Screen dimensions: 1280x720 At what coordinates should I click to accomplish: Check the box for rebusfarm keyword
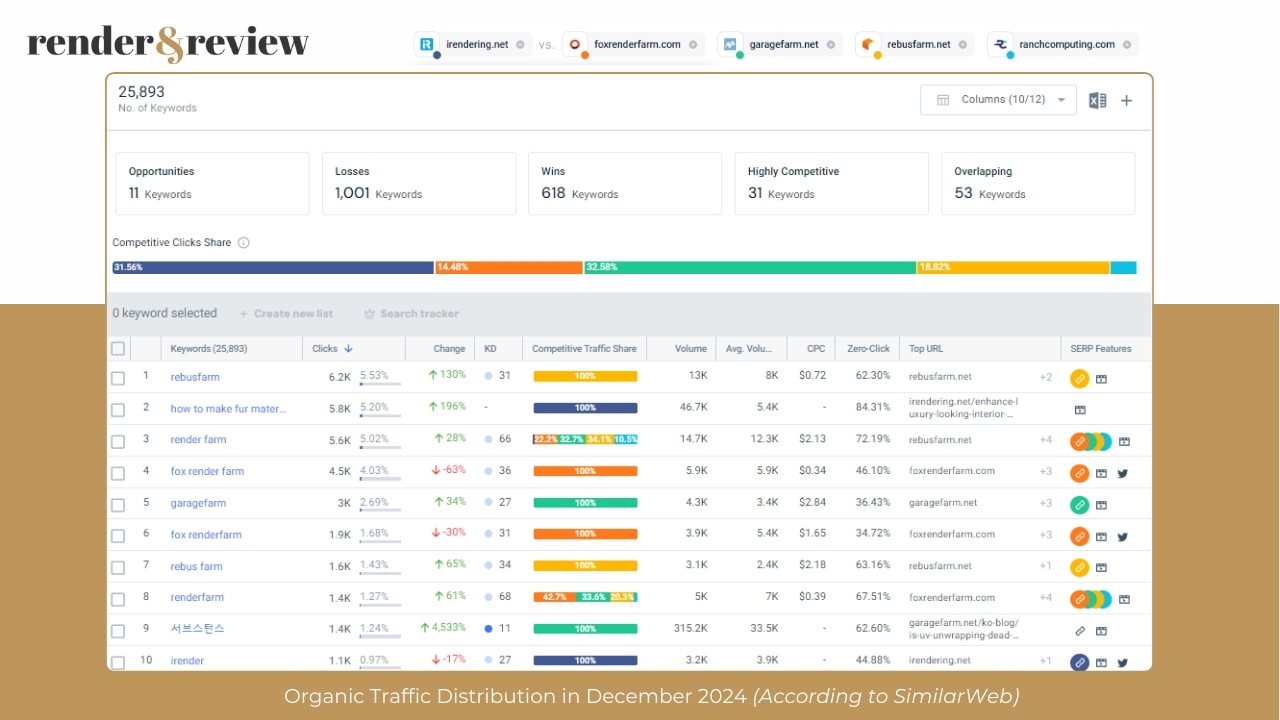pyautogui.click(x=118, y=378)
